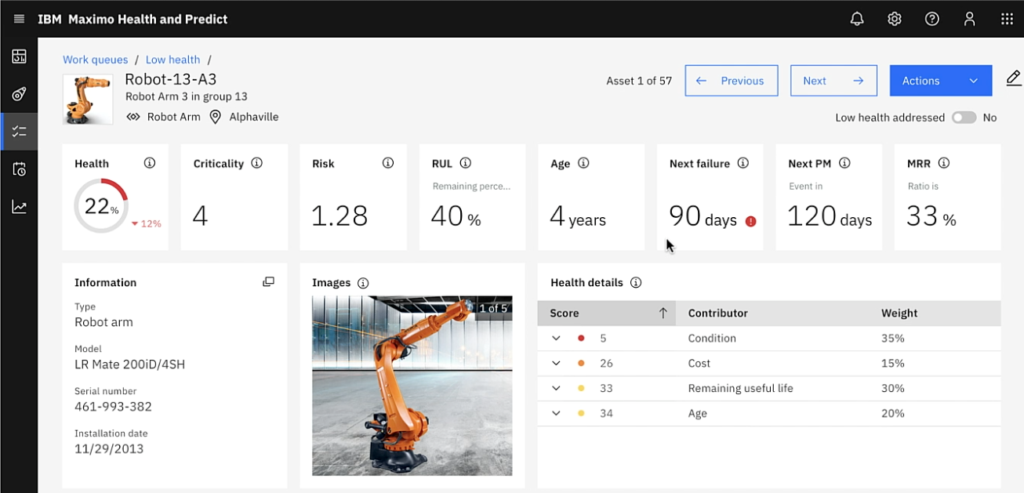
Task: Click the Health info icon
Action: (150, 163)
